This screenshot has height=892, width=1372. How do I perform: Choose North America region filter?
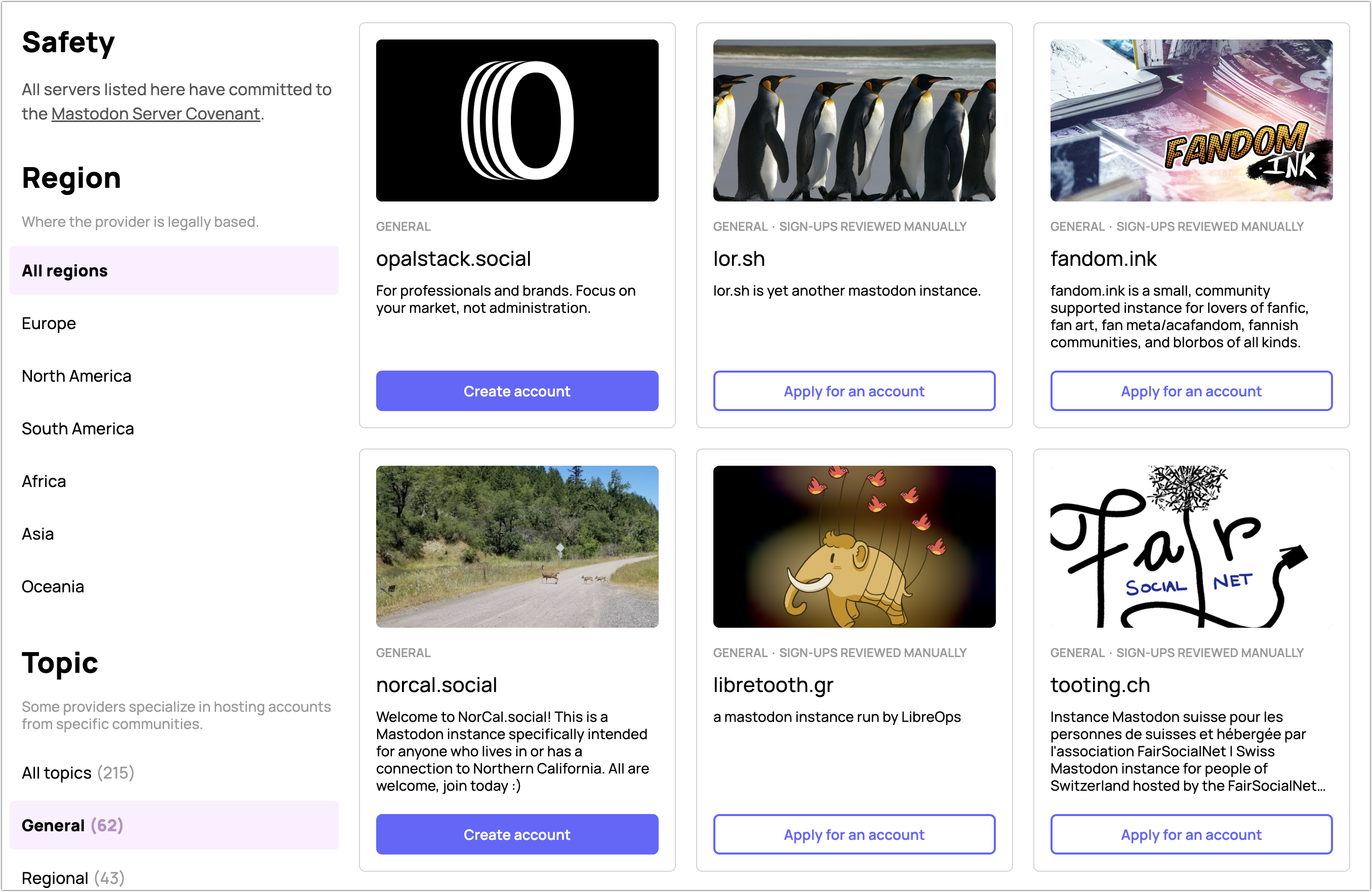click(76, 376)
